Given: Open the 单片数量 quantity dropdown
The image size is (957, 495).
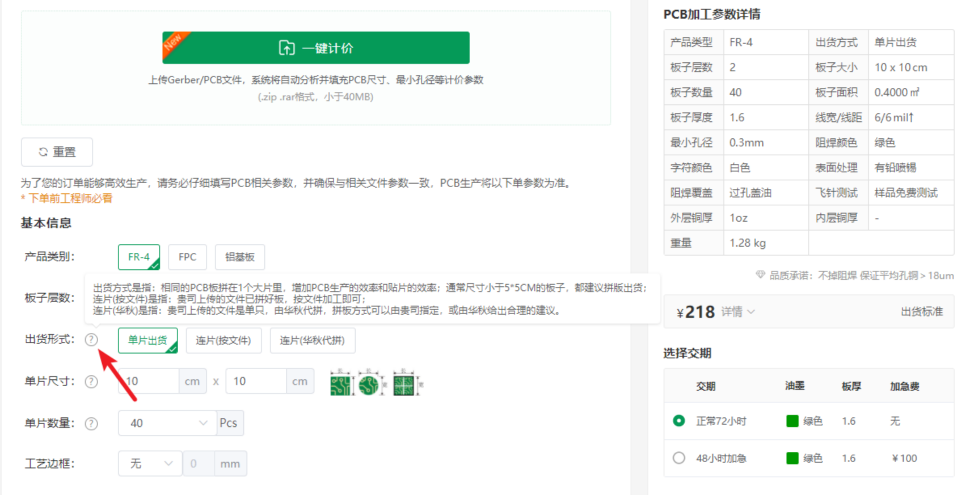Looking at the screenshot, I should (164, 423).
